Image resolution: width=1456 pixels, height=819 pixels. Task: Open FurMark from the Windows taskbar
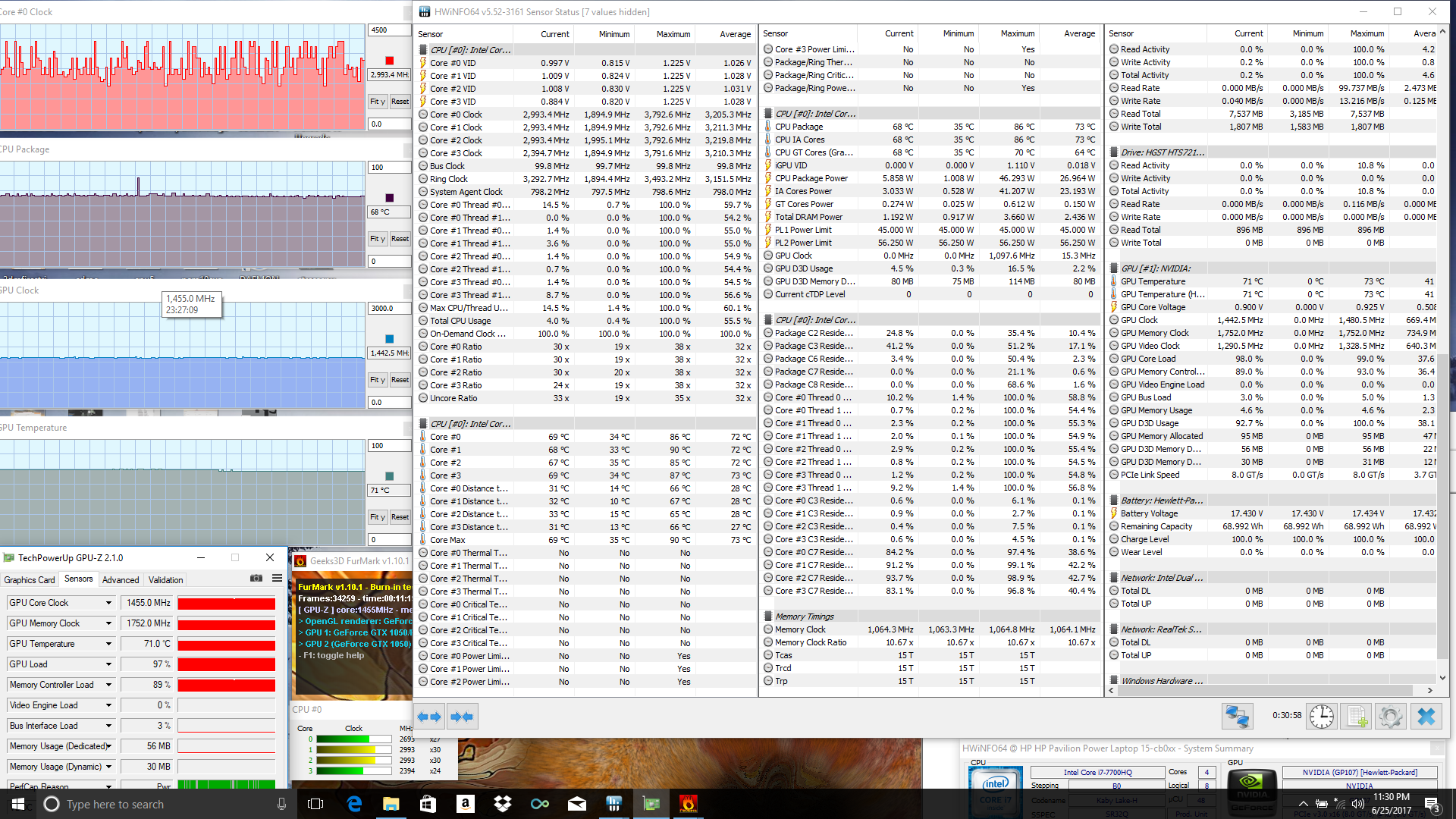[688, 804]
